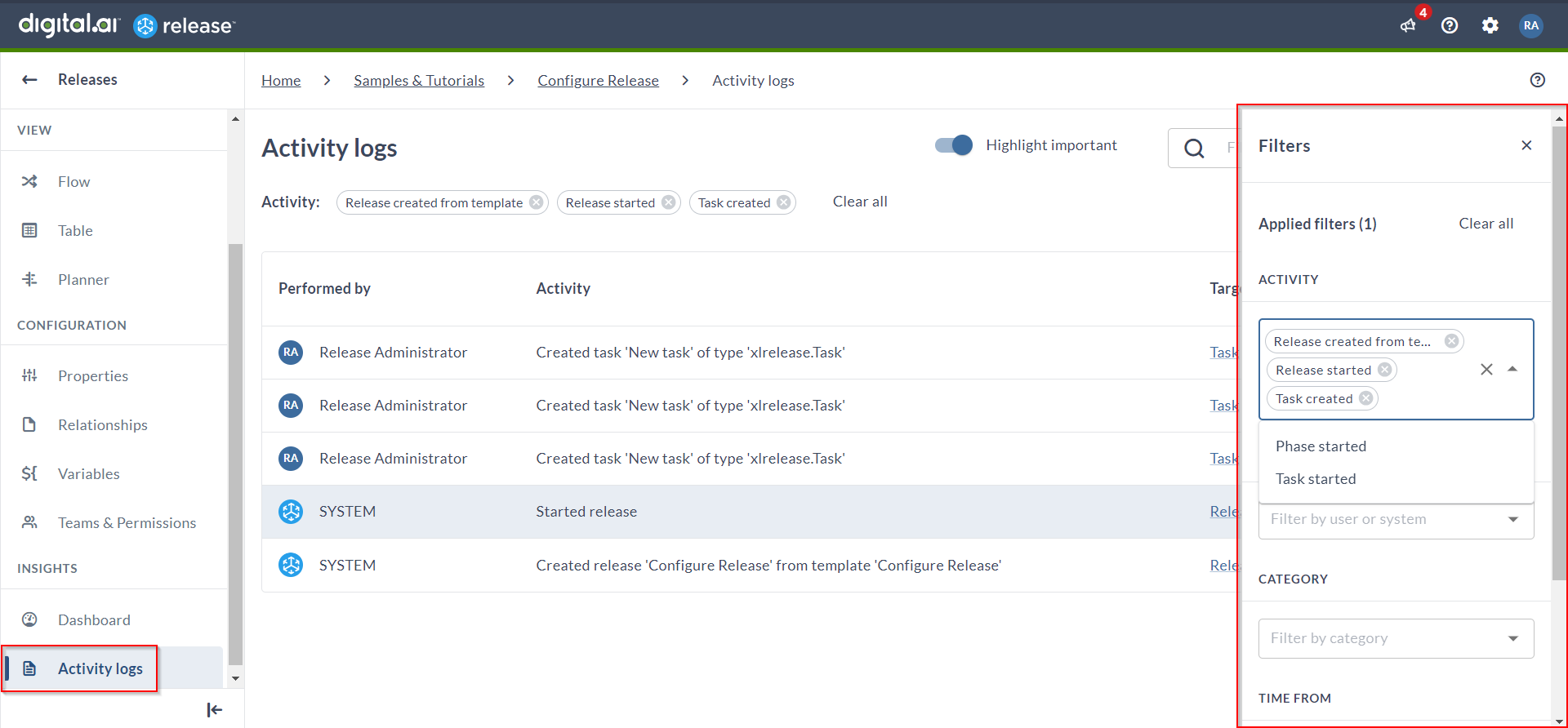Remove 'Release created from te...' tag in Filters
This screenshot has width=1568, height=728.
pos(1452,341)
